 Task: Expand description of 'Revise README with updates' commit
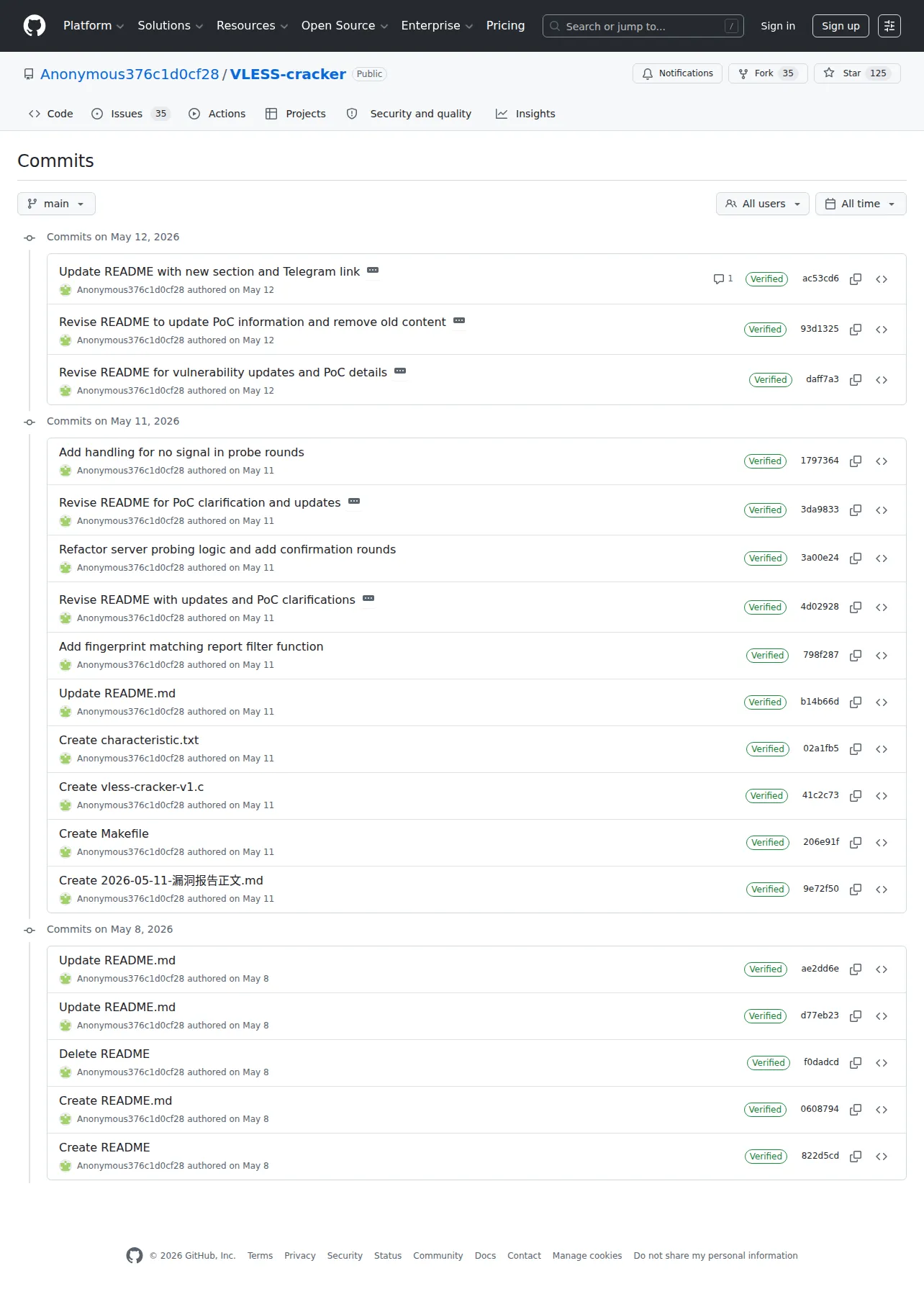pos(368,599)
